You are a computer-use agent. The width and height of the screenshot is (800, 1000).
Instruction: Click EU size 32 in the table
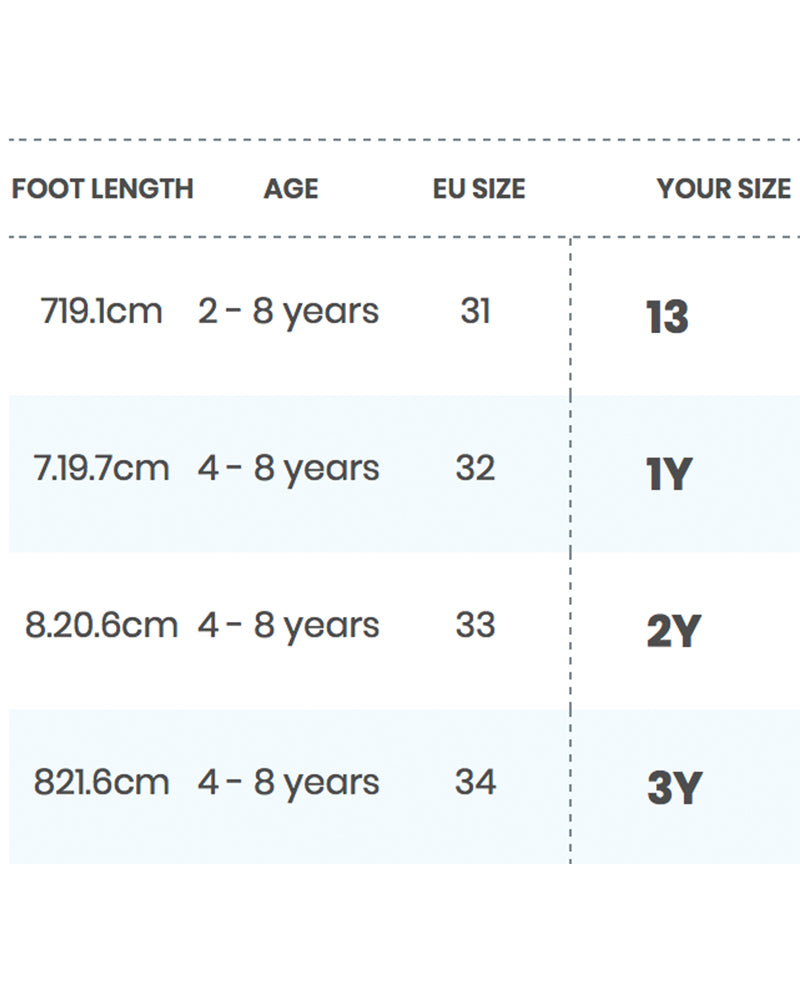point(475,468)
